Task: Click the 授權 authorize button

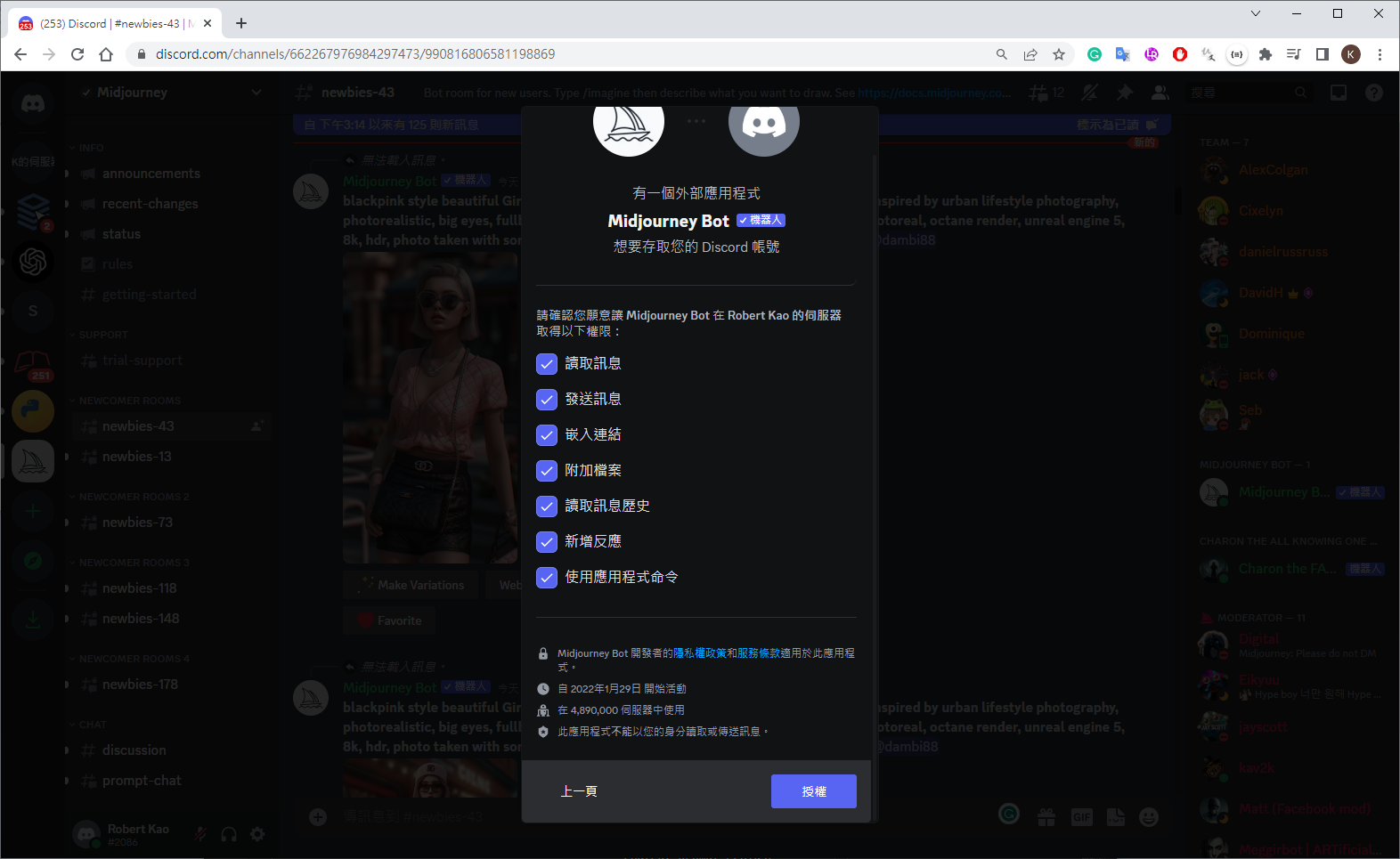Action: point(813,791)
